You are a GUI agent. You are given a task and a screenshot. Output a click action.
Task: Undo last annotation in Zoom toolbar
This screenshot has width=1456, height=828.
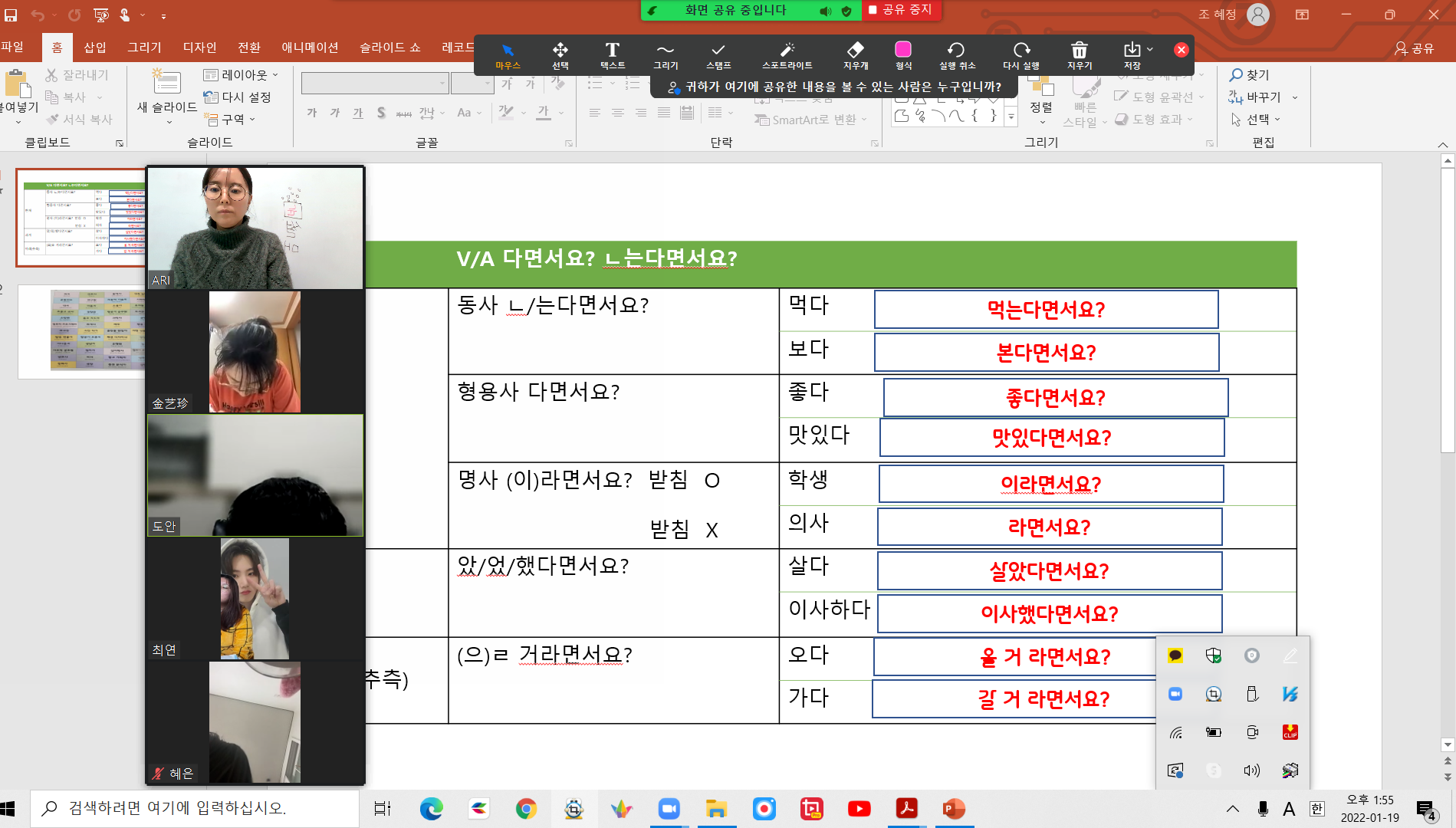click(x=957, y=55)
